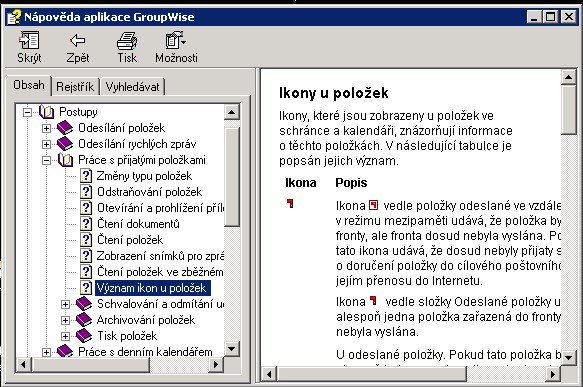Click the open book icon beside Postupy

click(46, 112)
